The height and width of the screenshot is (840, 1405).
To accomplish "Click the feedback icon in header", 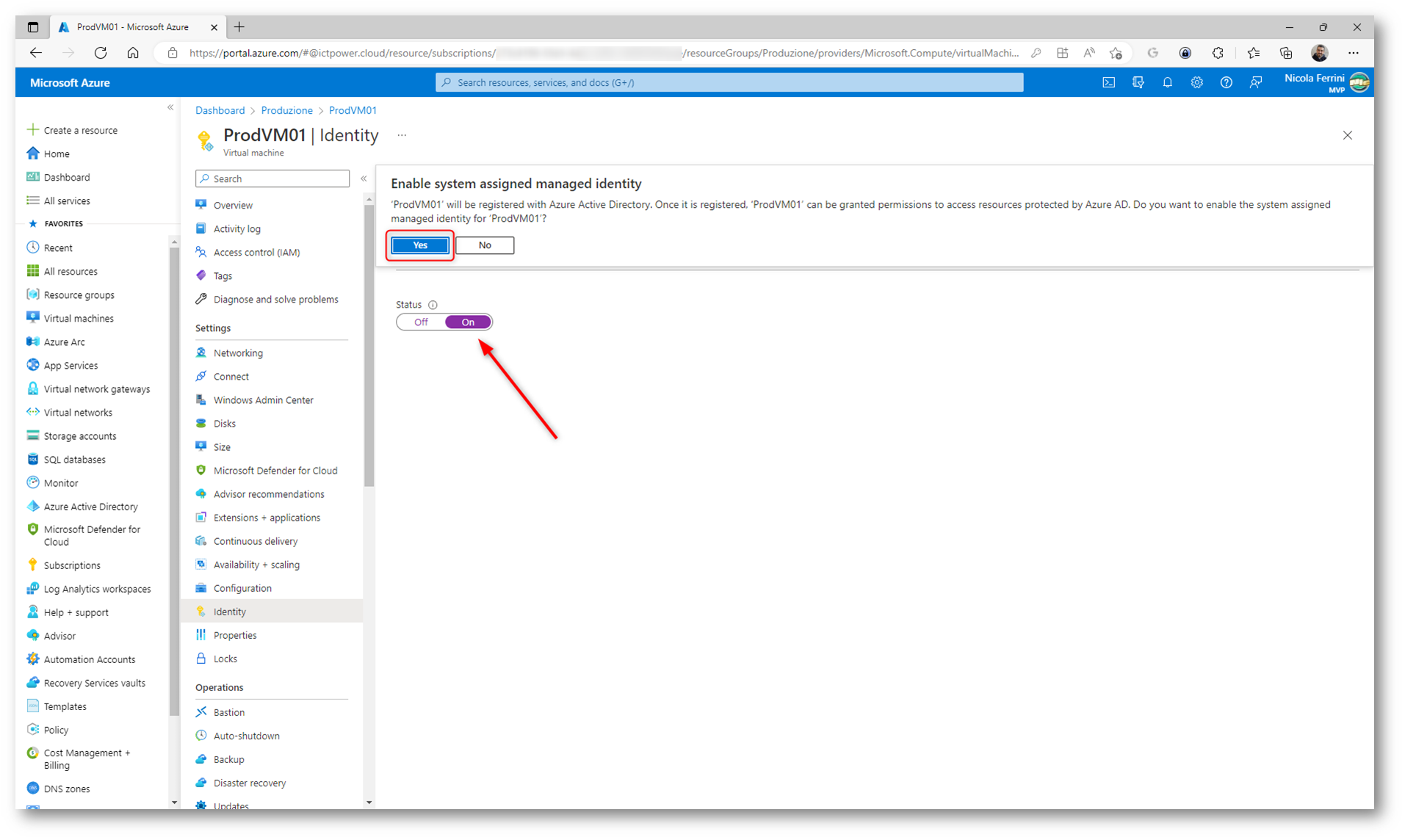I will point(1255,83).
